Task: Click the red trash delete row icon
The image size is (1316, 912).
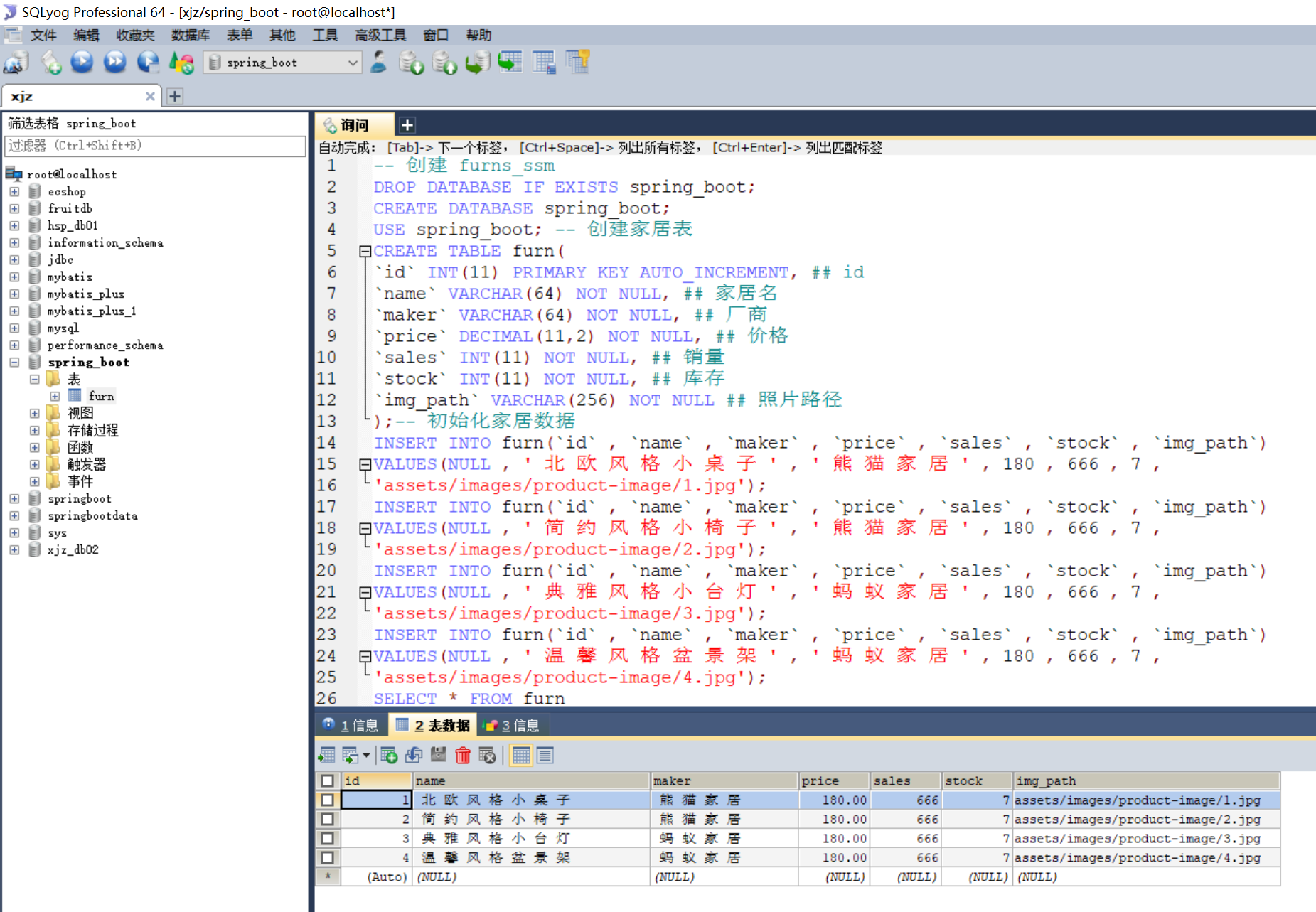Action: [463, 755]
